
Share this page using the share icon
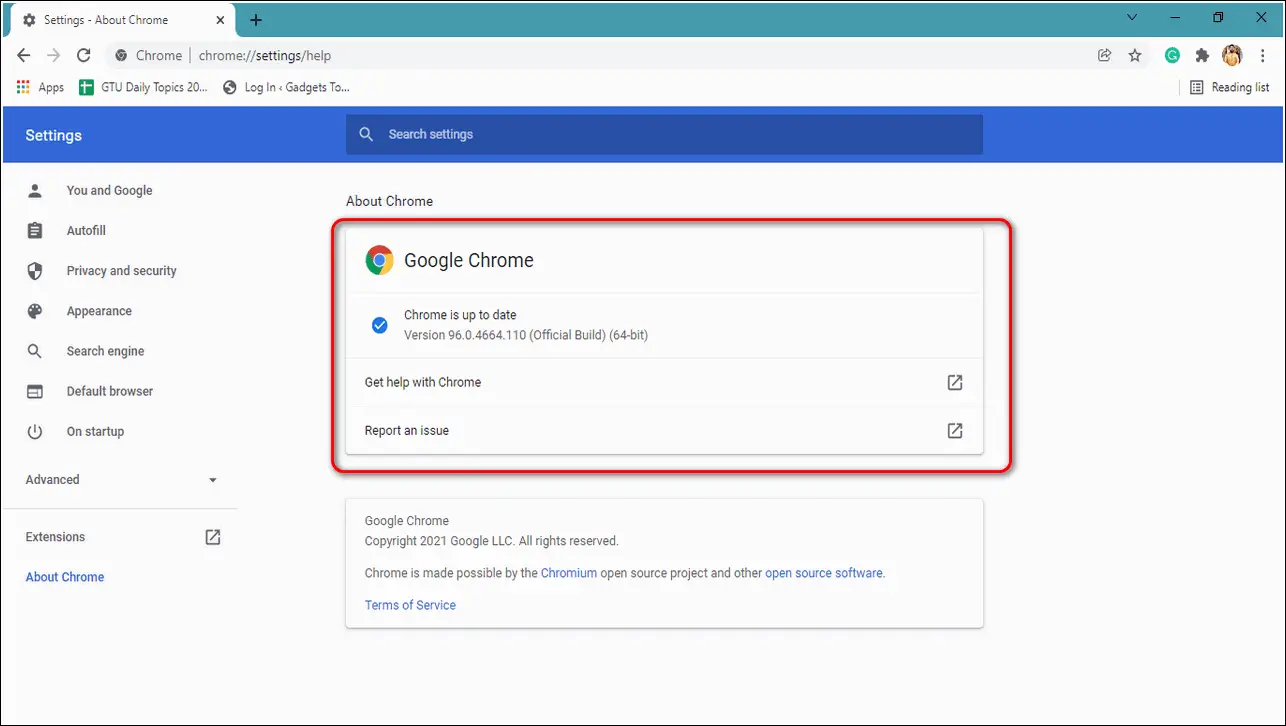pyautogui.click(x=1104, y=56)
